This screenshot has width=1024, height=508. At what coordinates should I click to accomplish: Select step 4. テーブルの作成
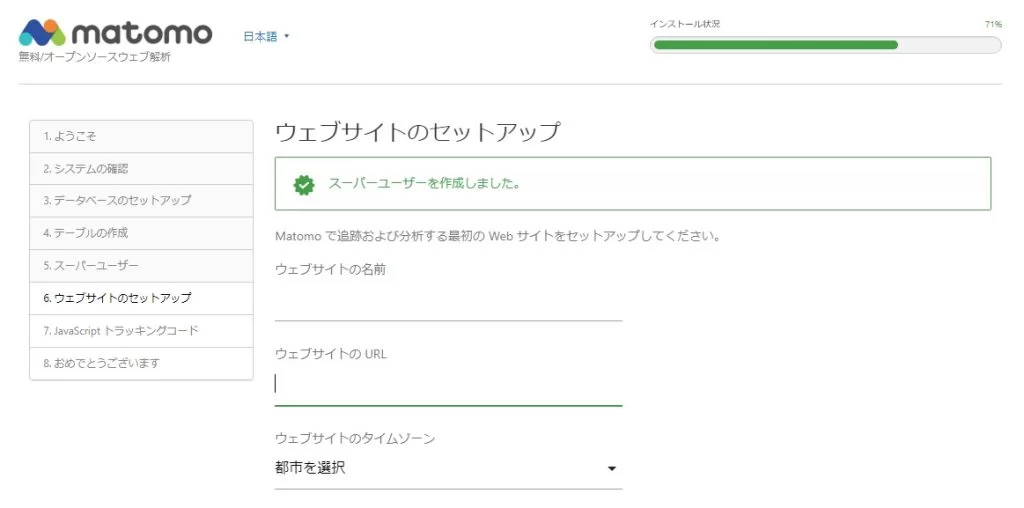[141, 233]
